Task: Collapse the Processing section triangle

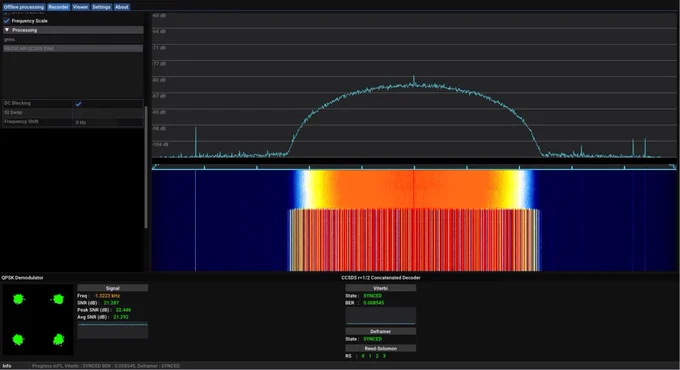Action: pos(7,30)
